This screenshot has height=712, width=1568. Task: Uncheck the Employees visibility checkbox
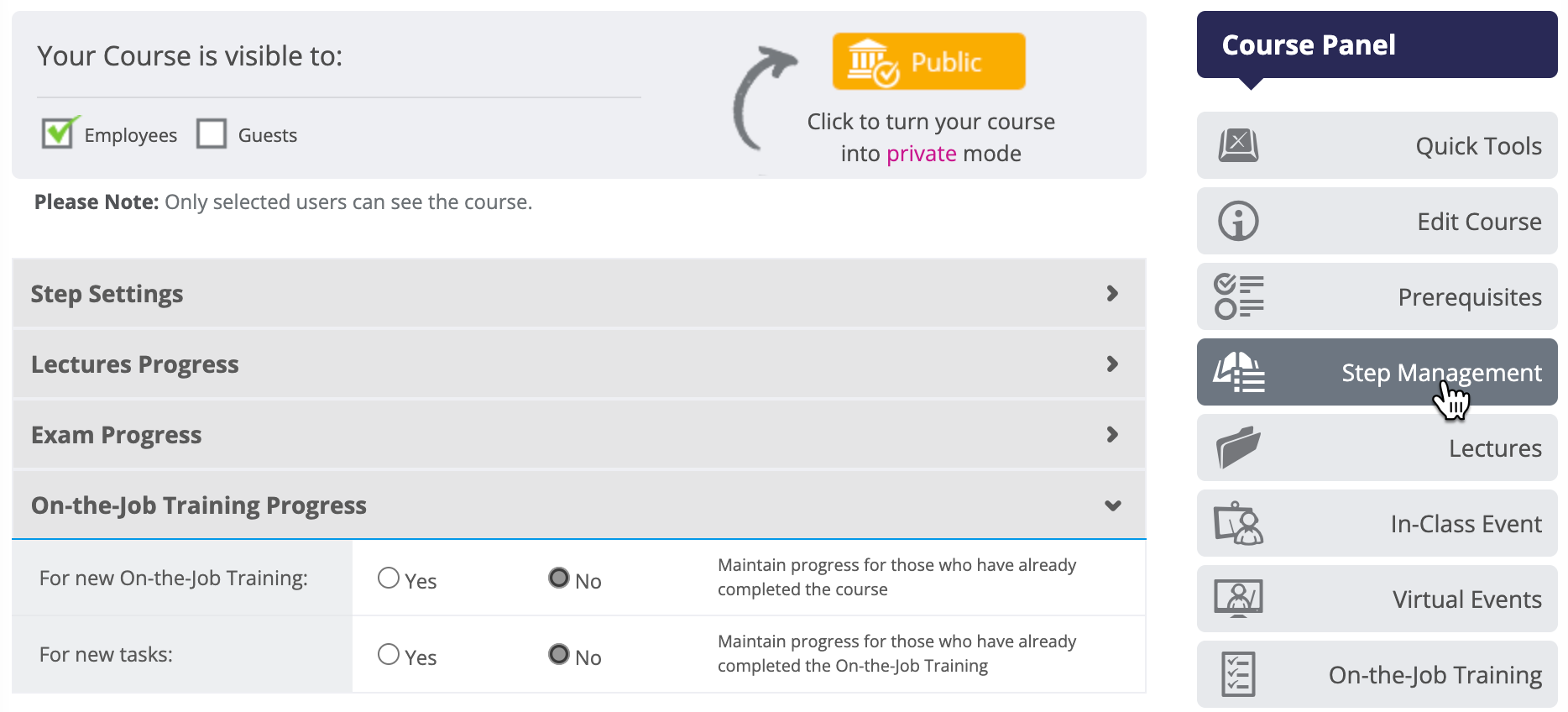tap(58, 133)
